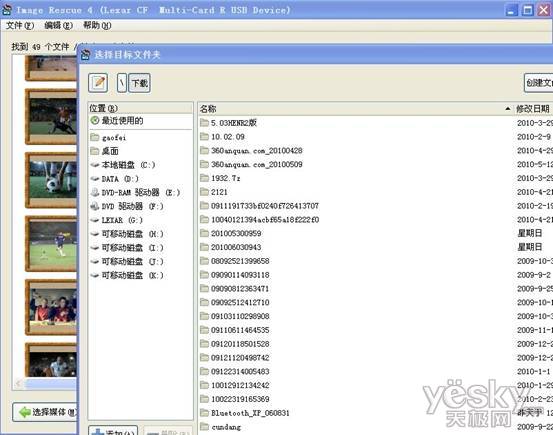Open the 编辑(E) menu

(59, 25)
